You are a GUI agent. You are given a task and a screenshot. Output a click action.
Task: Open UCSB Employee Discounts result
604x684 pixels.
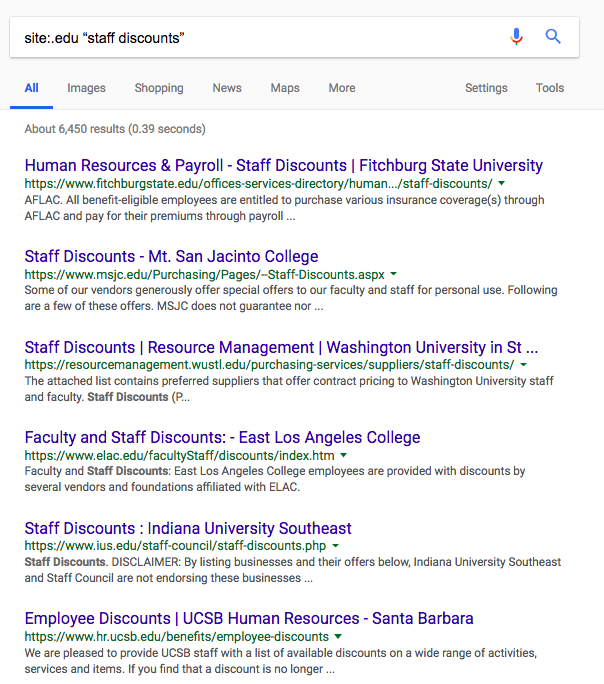coord(249,618)
